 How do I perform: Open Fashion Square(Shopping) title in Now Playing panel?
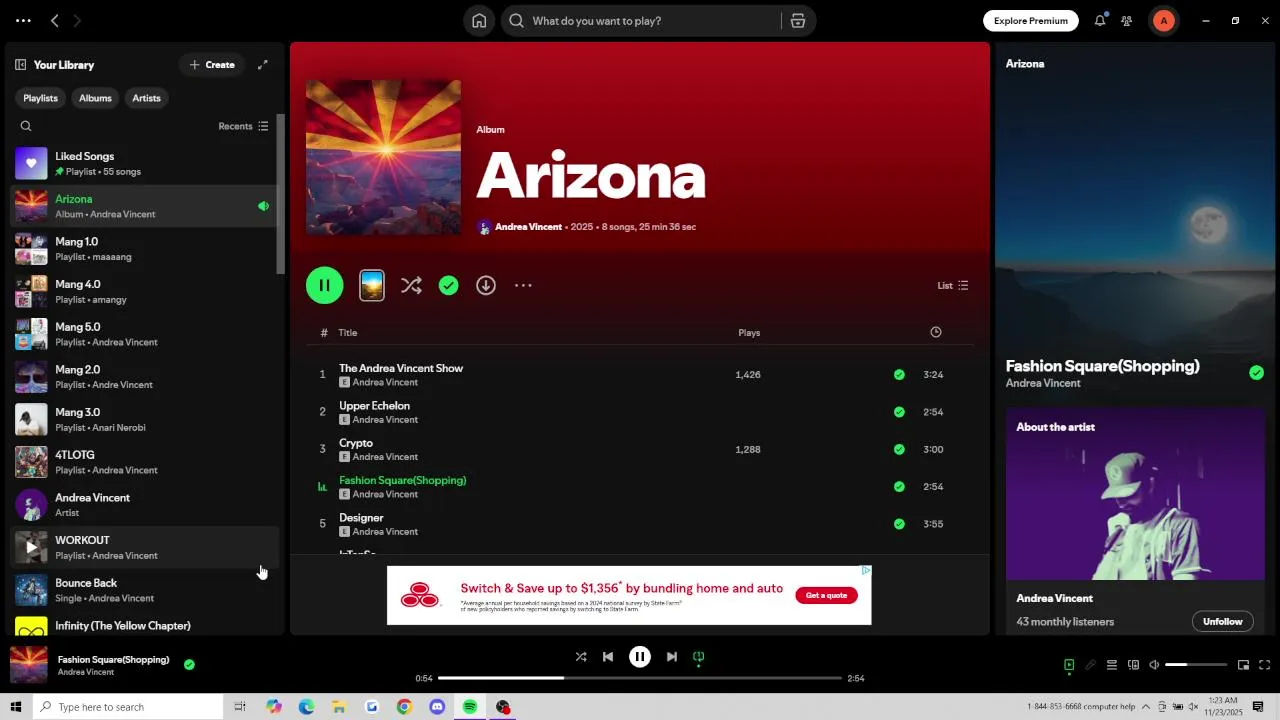point(1102,366)
